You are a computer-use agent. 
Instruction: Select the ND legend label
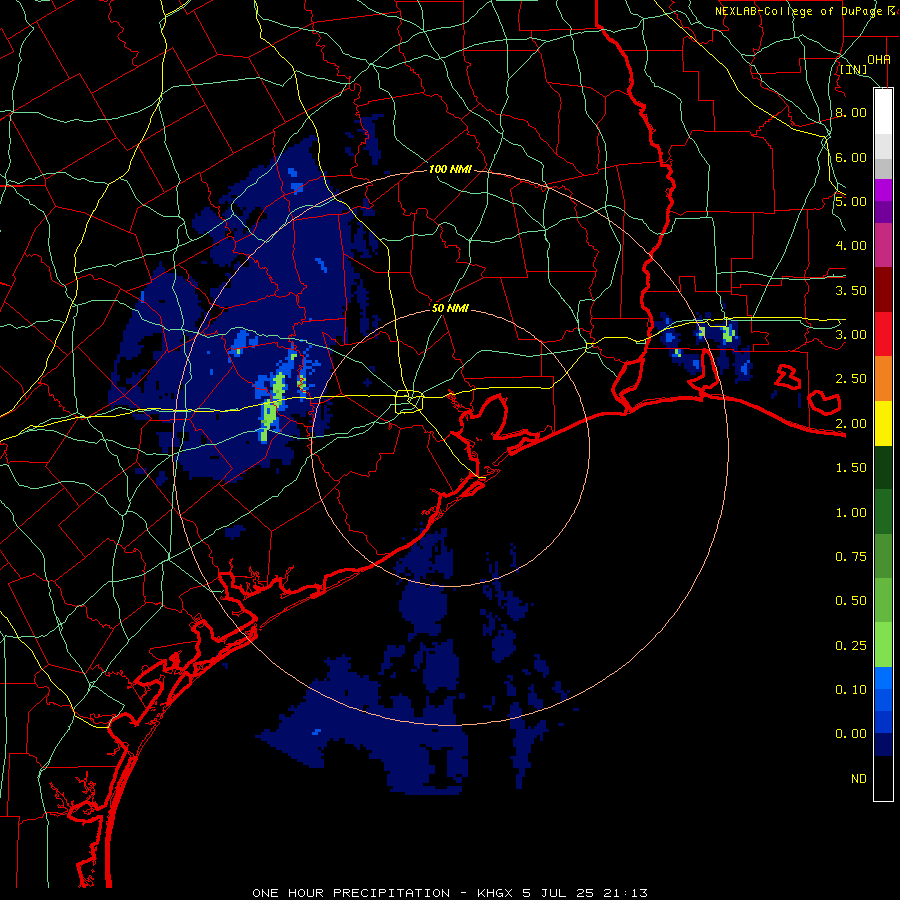point(859,779)
